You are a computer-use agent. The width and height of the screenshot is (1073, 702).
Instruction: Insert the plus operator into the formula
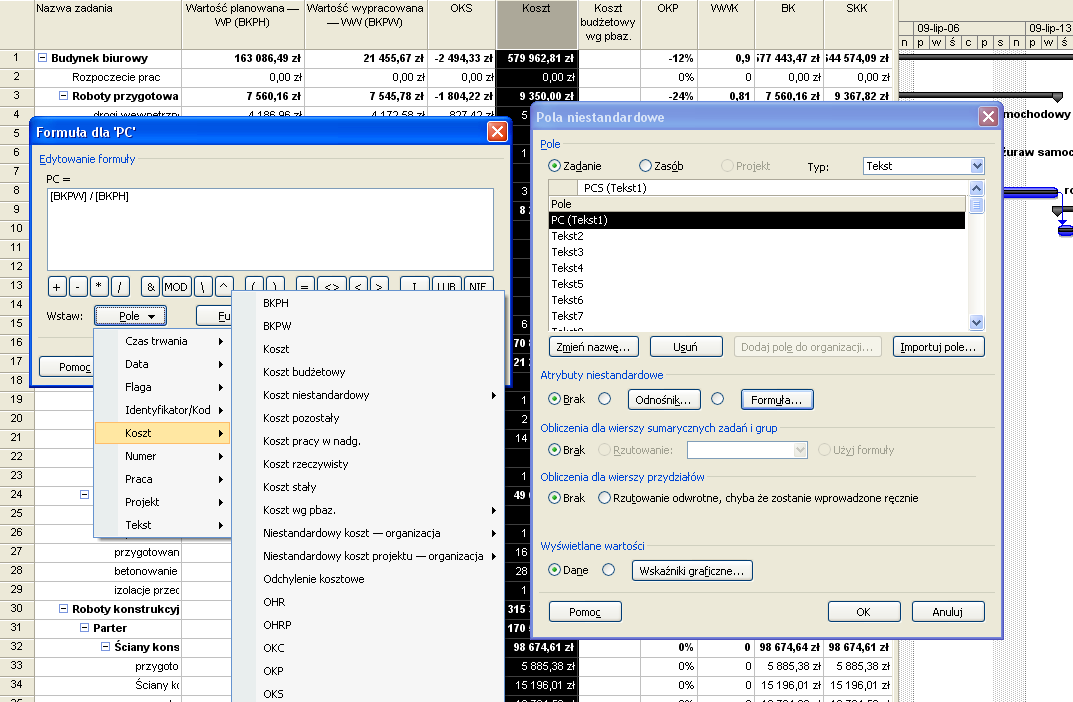[57, 287]
